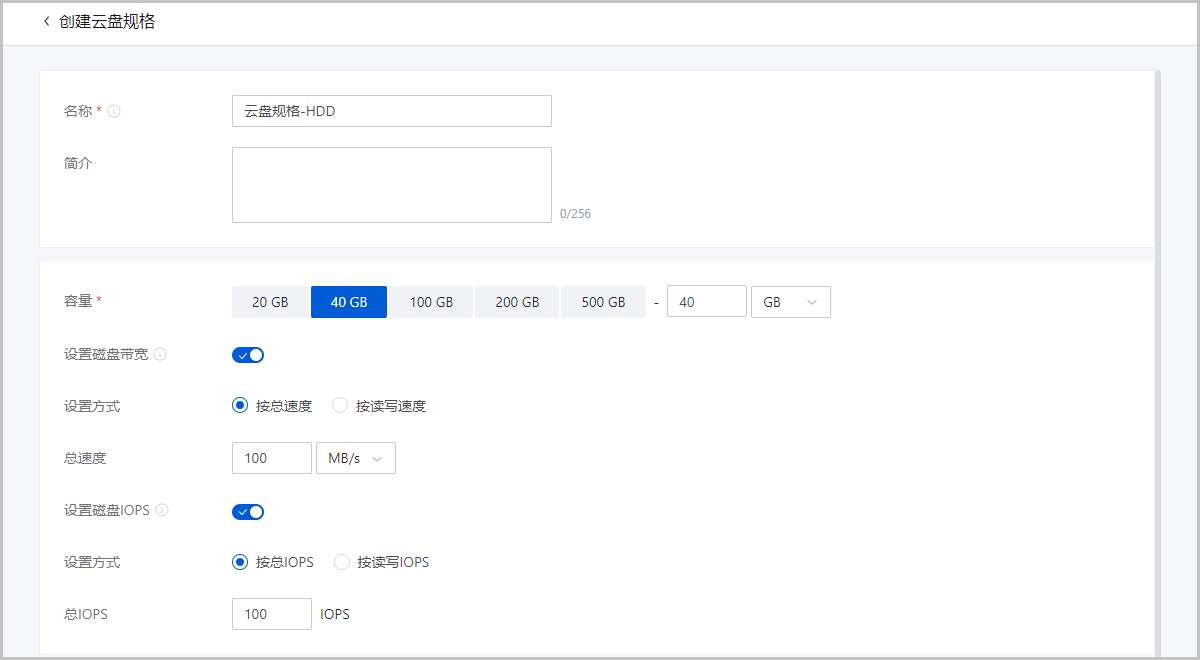The image size is (1200, 660).
Task: Choose the 200 GB capacity preset
Action: [517, 302]
